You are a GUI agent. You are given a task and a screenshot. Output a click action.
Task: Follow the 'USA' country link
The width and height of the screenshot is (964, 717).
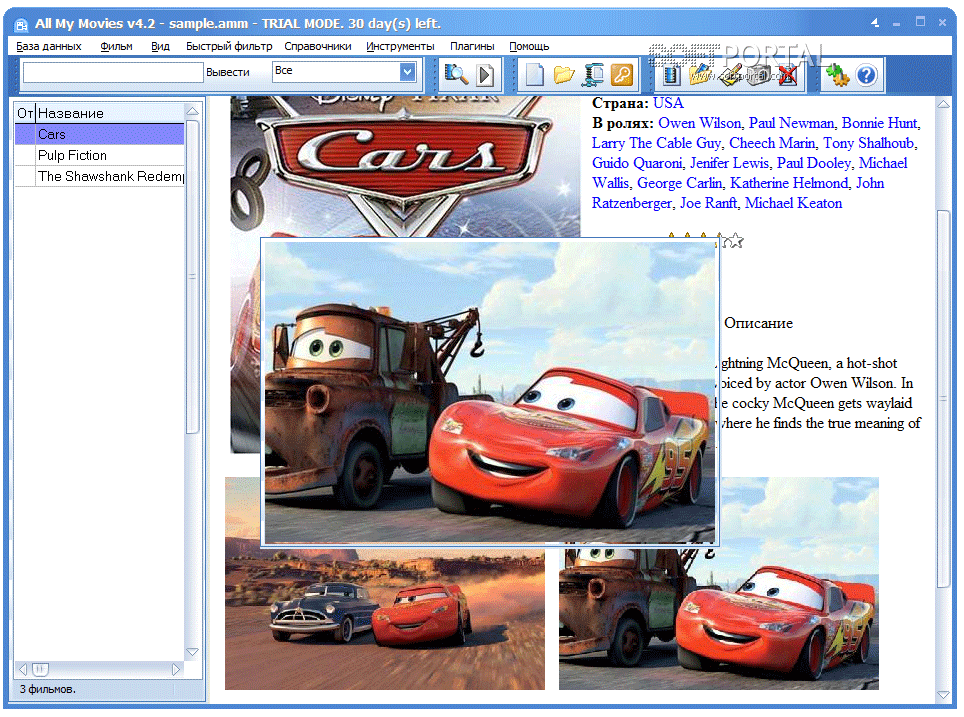click(668, 103)
